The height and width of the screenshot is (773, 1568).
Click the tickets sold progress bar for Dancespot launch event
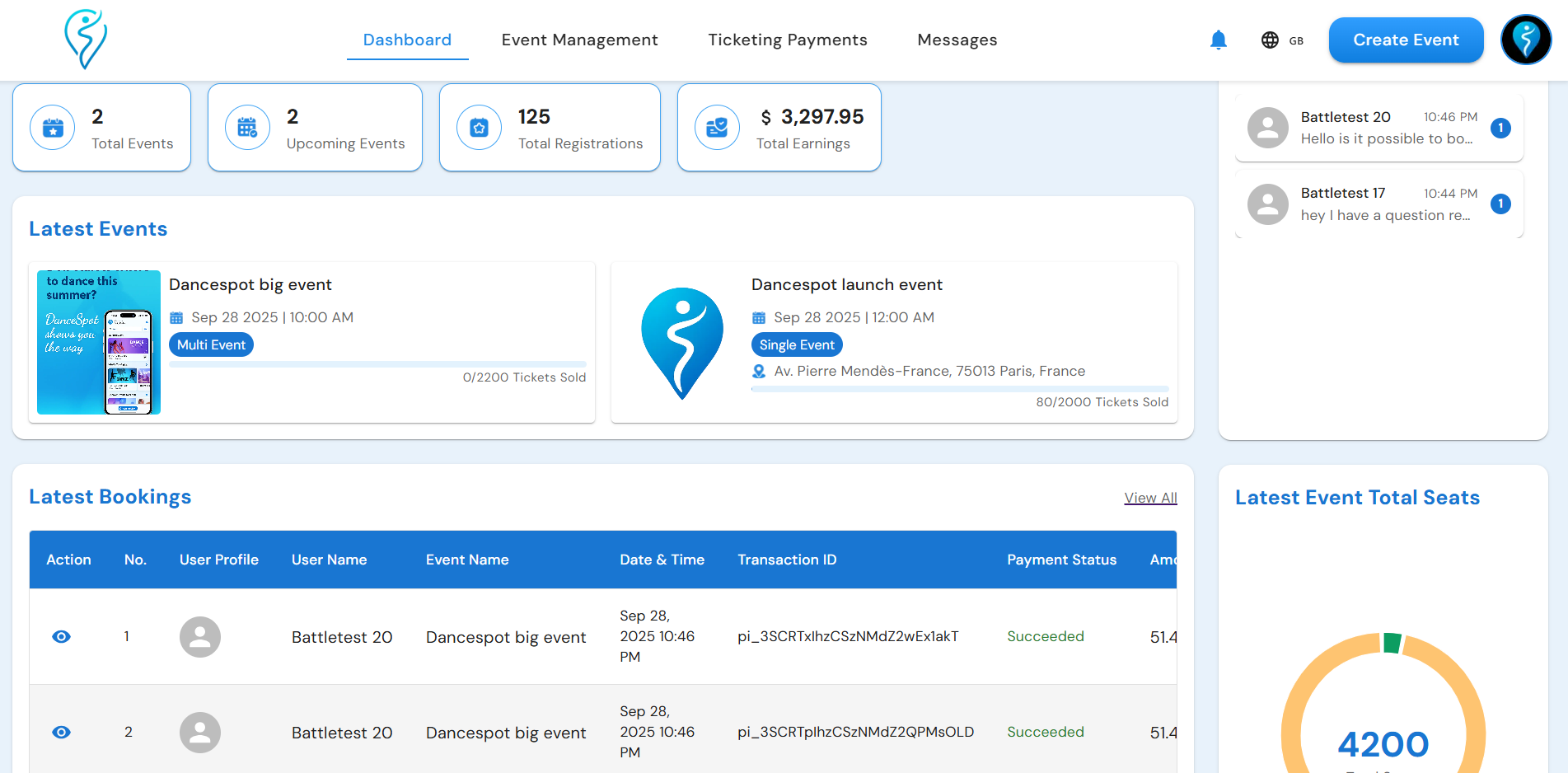point(960,388)
